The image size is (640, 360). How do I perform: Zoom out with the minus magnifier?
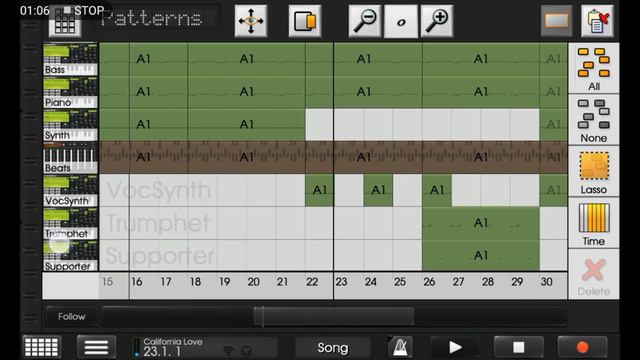[x=365, y=21]
